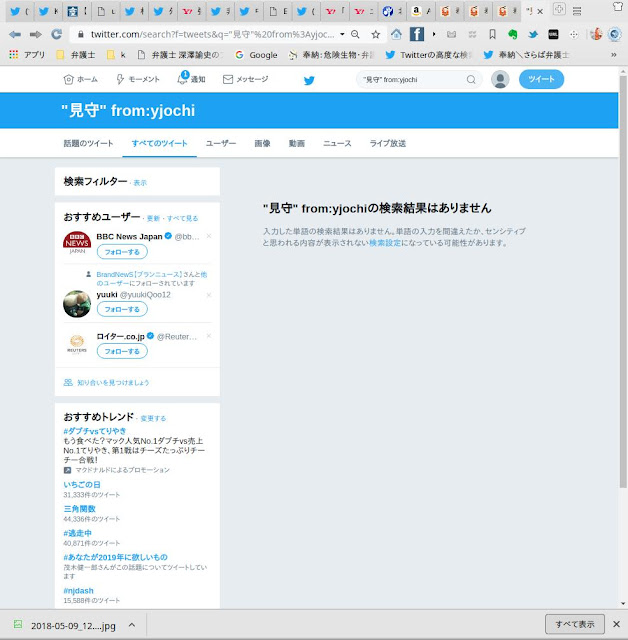Open trend いちごの日
The width and height of the screenshot is (628, 640).
click(82, 484)
